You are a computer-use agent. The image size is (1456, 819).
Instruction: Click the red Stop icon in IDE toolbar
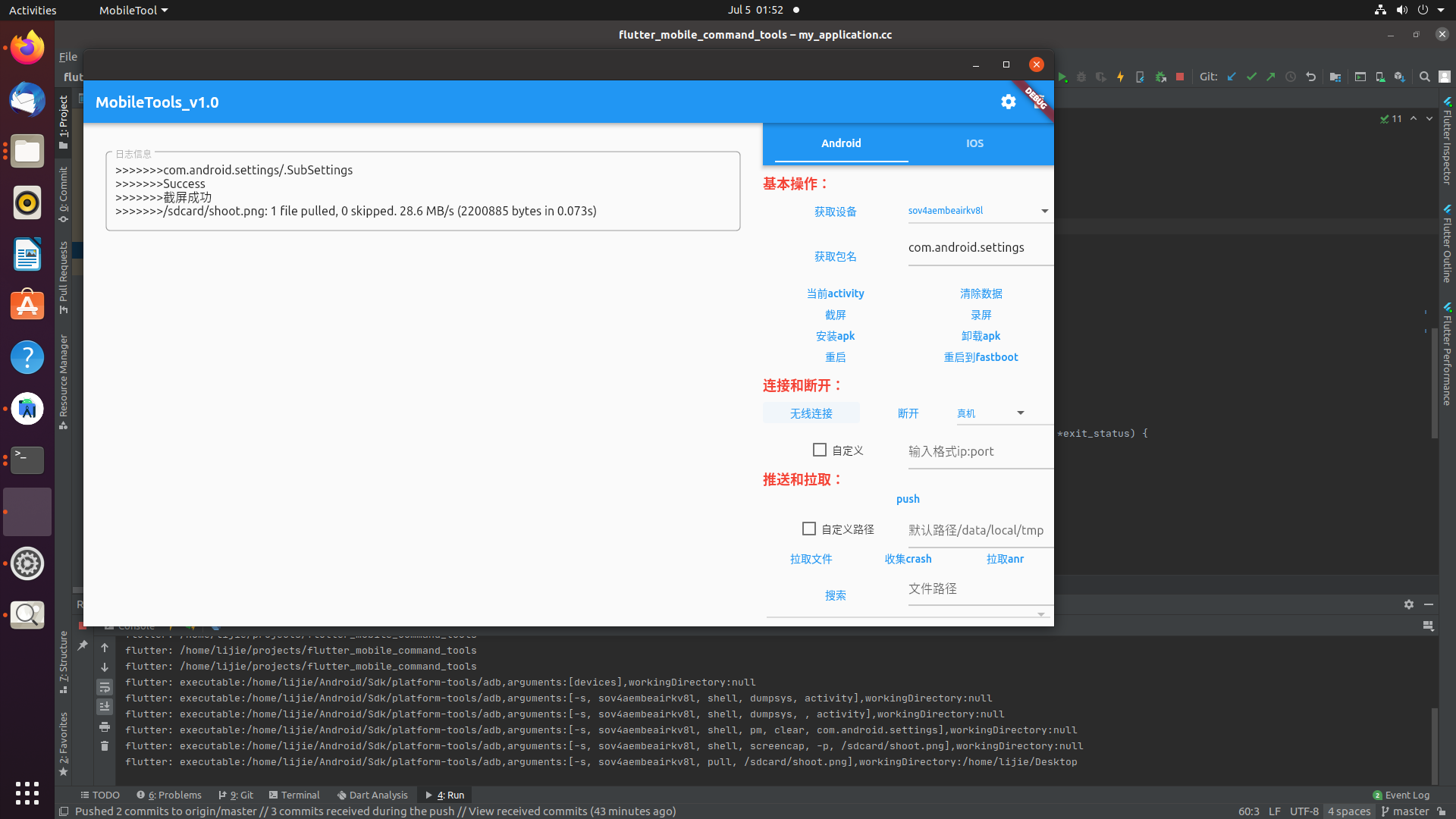tap(1180, 77)
